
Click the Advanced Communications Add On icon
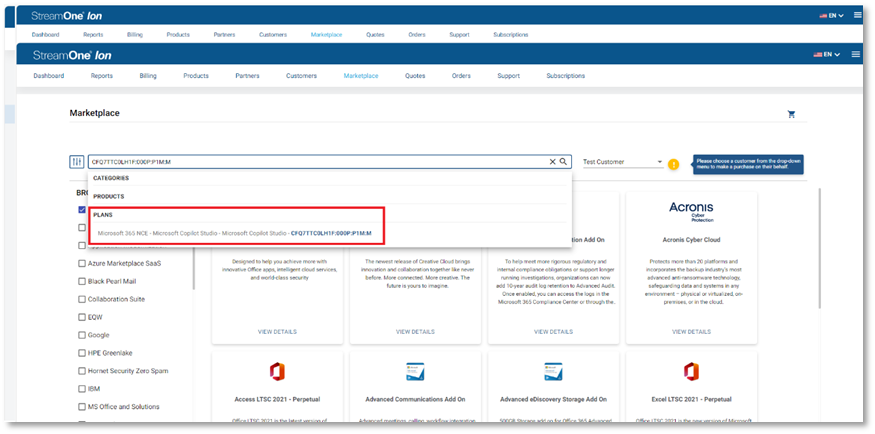click(415, 372)
